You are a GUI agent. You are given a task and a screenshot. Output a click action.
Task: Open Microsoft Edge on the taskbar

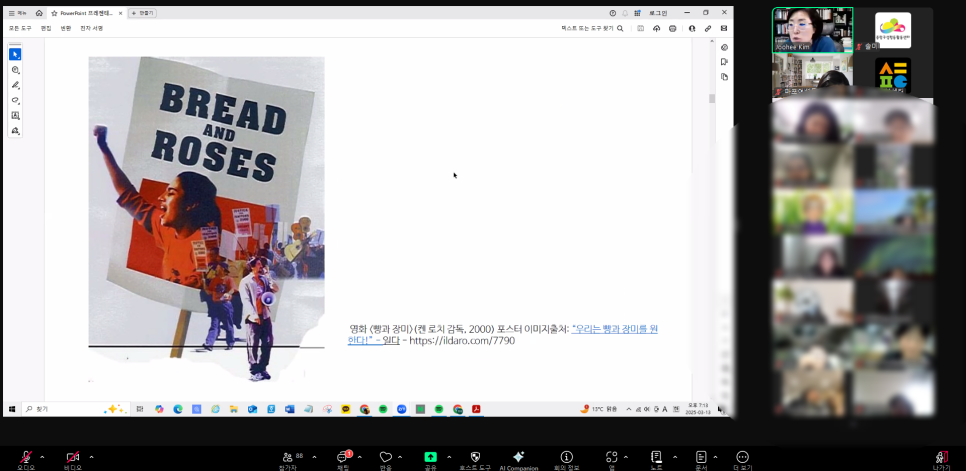(178, 409)
